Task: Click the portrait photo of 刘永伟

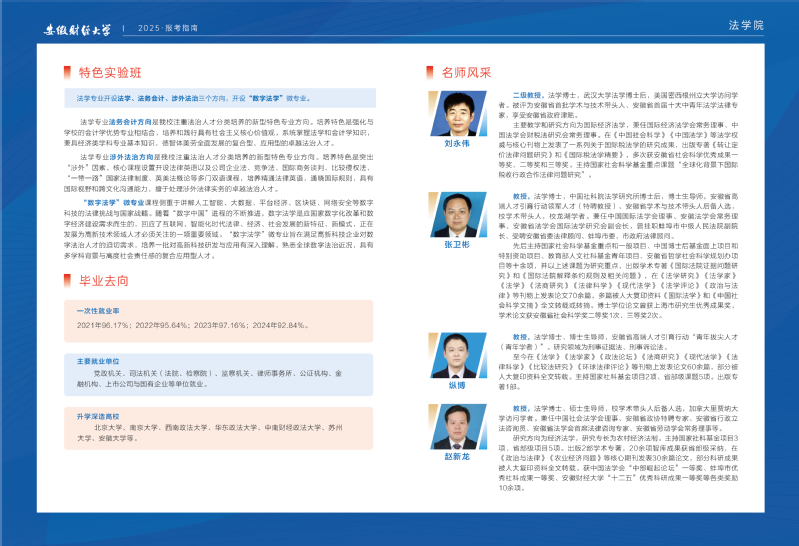Action: (458, 113)
